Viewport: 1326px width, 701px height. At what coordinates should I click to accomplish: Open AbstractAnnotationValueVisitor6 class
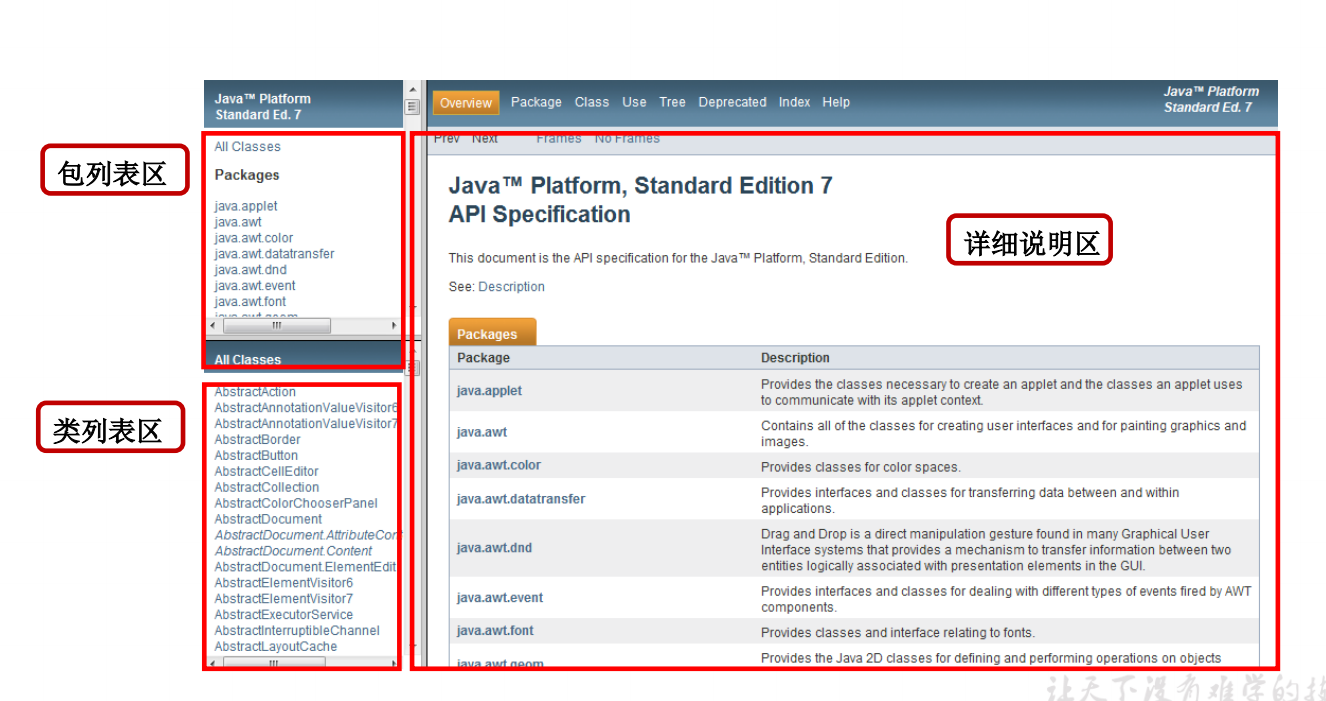point(306,408)
